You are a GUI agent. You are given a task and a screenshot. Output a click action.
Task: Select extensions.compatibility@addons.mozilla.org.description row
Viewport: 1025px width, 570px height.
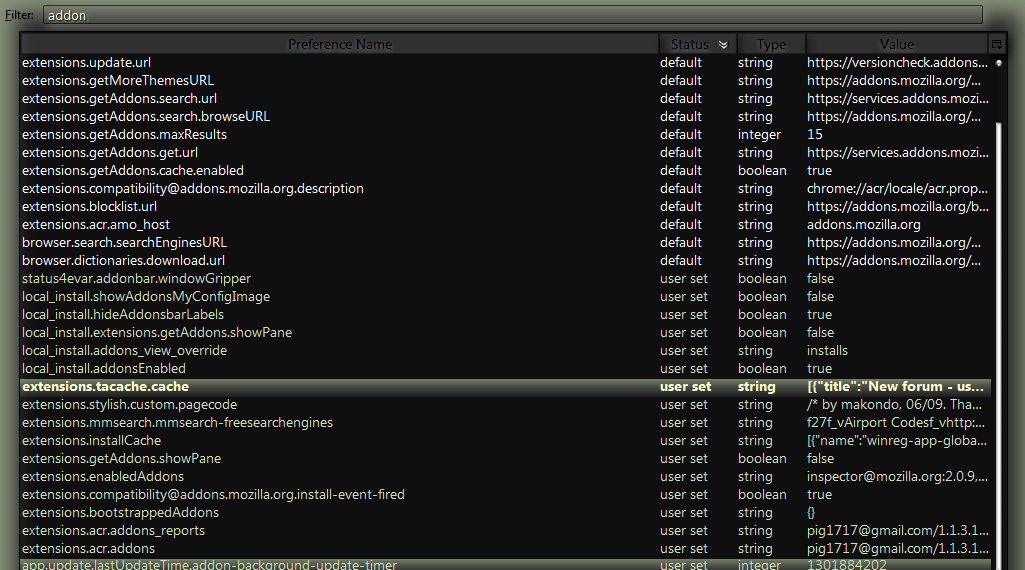506,188
